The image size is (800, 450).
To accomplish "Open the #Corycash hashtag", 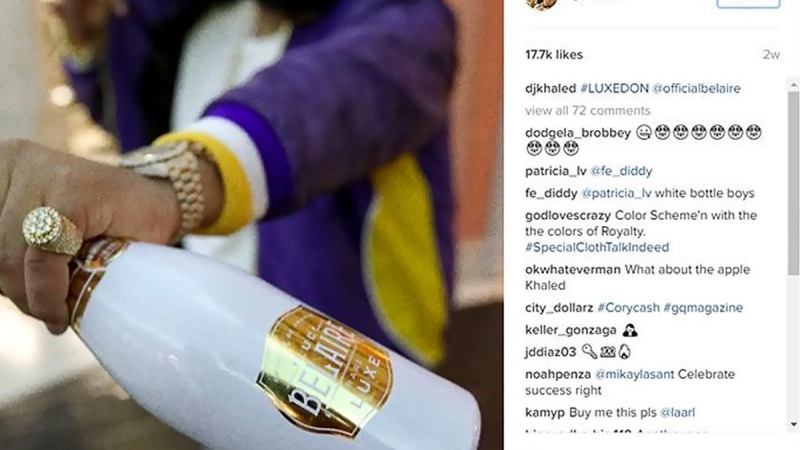I will coord(629,308).
